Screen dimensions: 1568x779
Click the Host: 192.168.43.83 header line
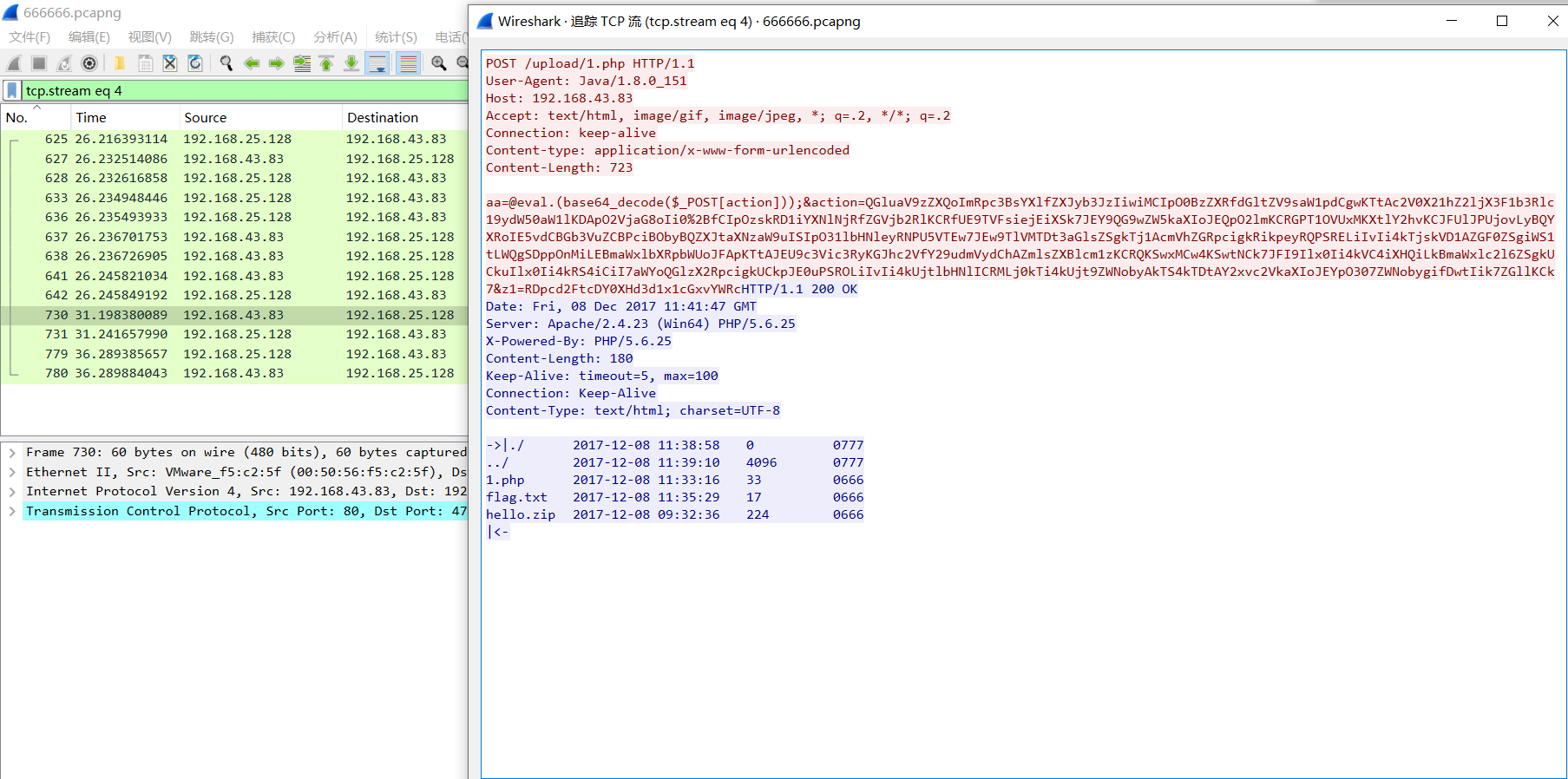click(x=559, y=98)
